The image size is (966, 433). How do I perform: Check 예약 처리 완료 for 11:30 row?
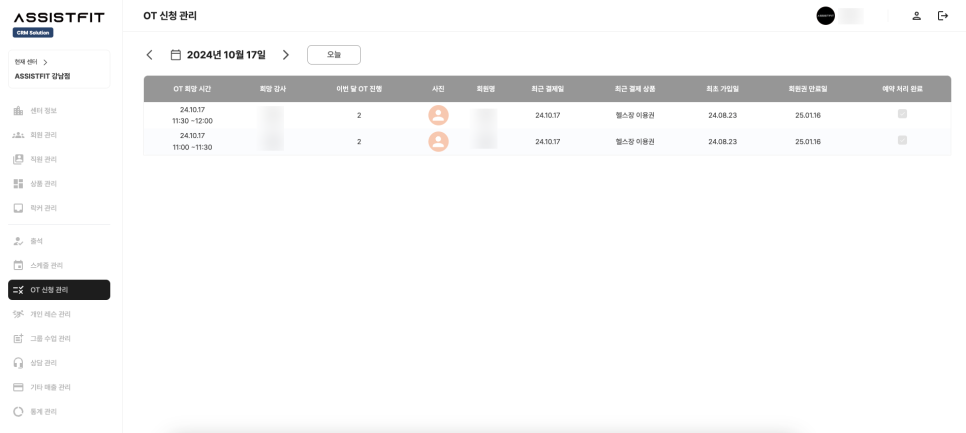[902, 114]
